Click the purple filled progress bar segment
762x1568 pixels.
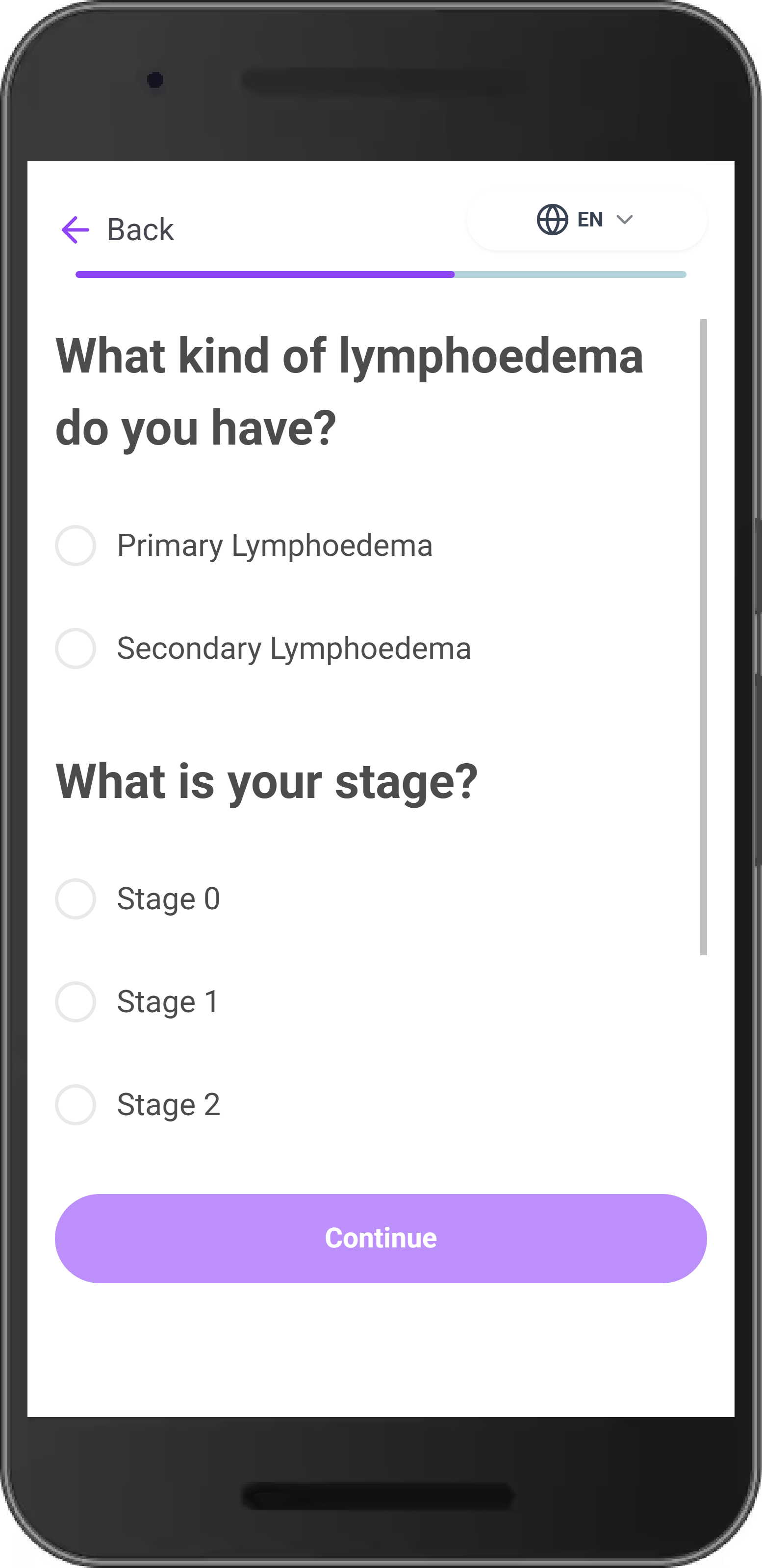click(x=265, y=274)
